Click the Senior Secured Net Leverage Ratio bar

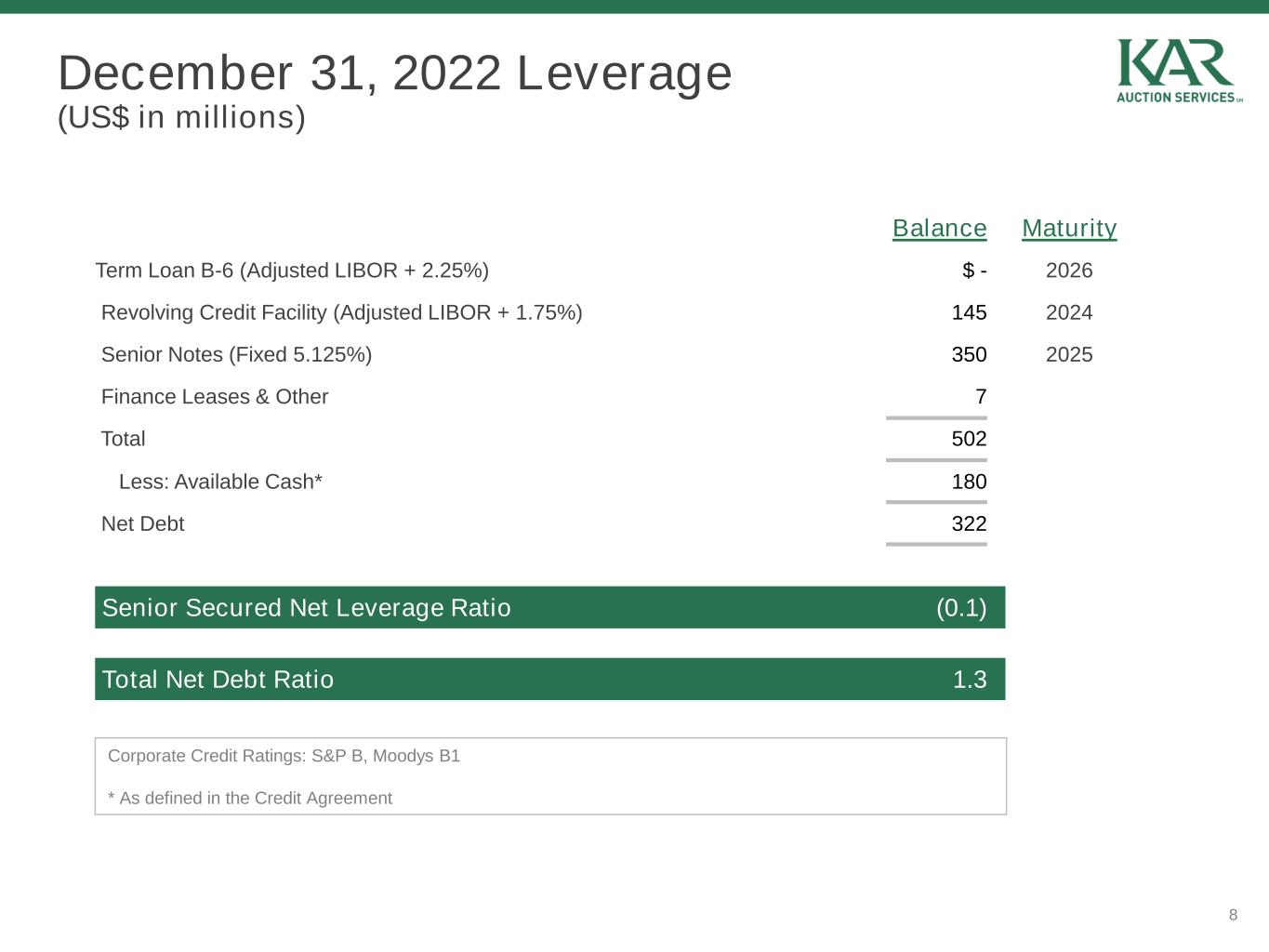click(x=549, y=607)
